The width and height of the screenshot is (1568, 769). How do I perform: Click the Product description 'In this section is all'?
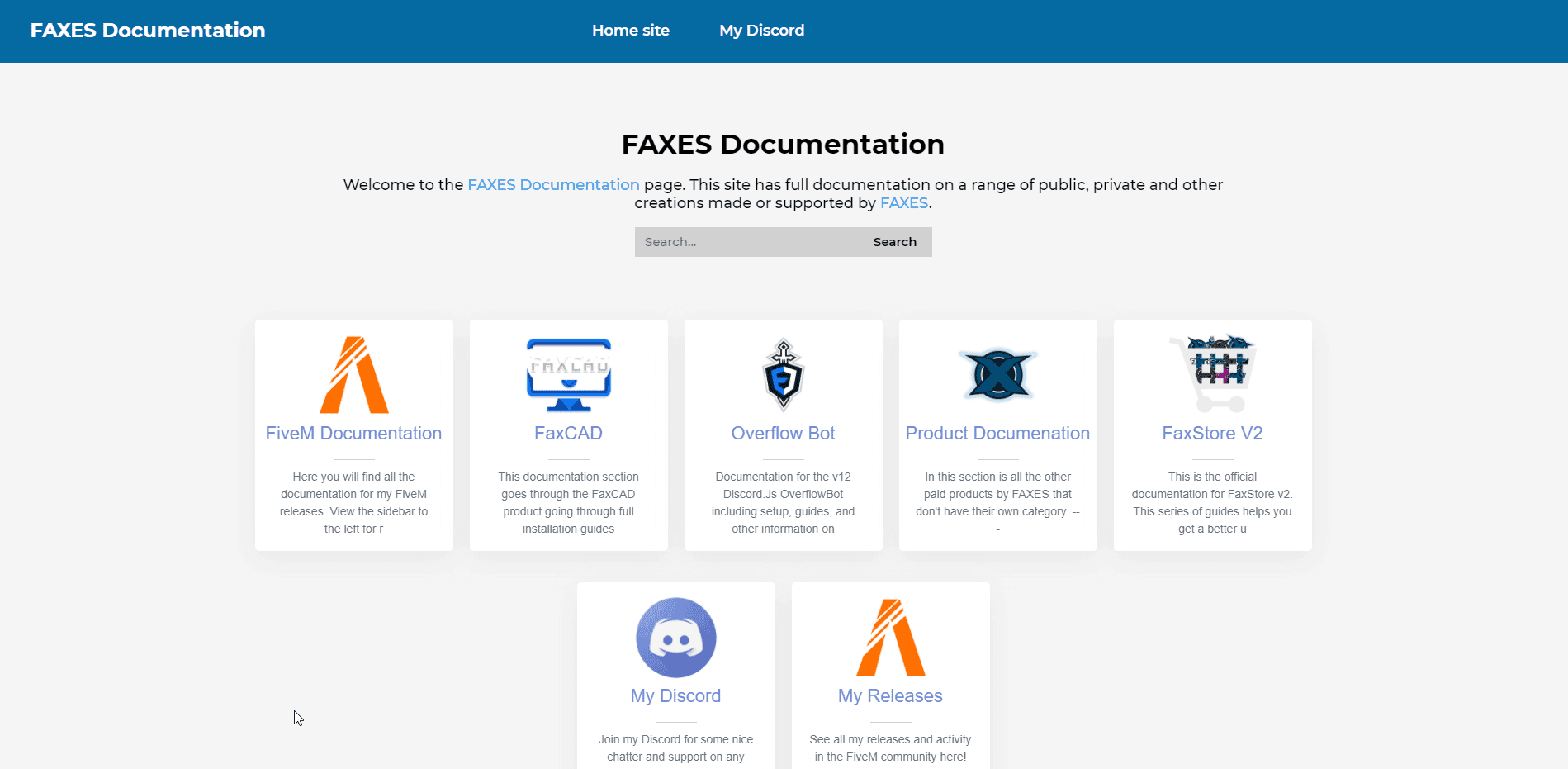(x=998, y=503)
